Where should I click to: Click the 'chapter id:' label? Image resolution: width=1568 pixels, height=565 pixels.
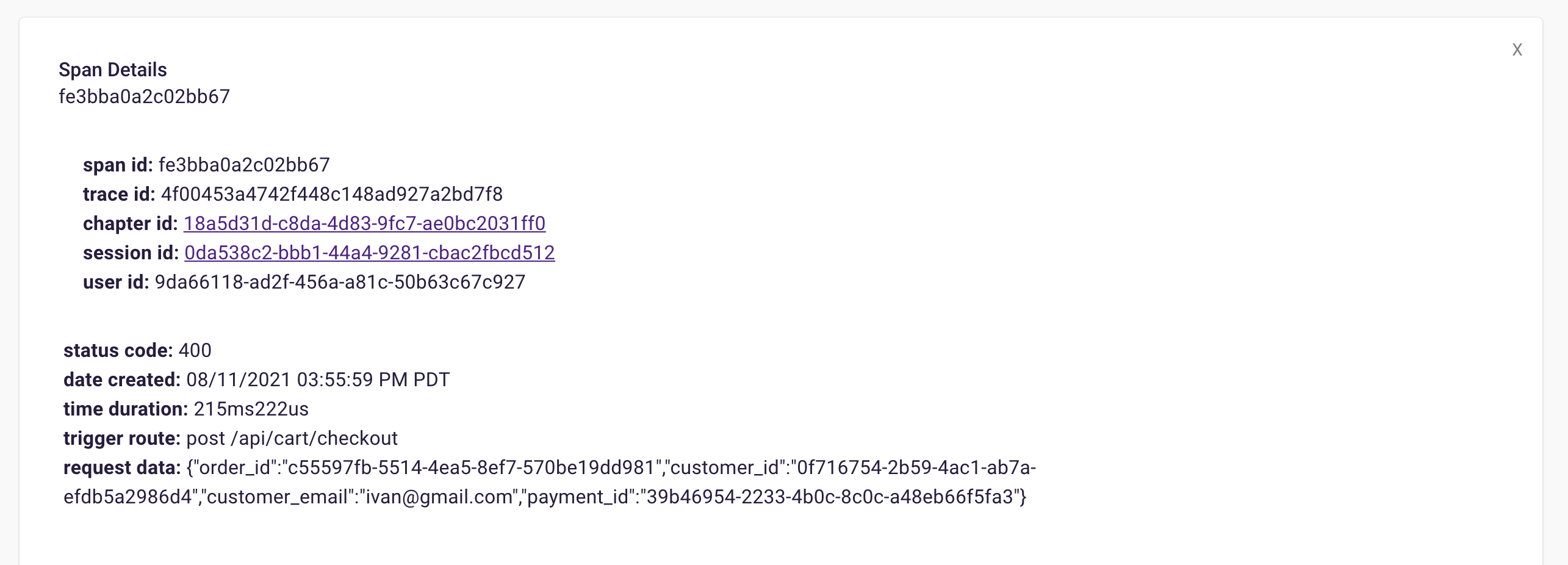pyautogui.click(x=130, y=223)
